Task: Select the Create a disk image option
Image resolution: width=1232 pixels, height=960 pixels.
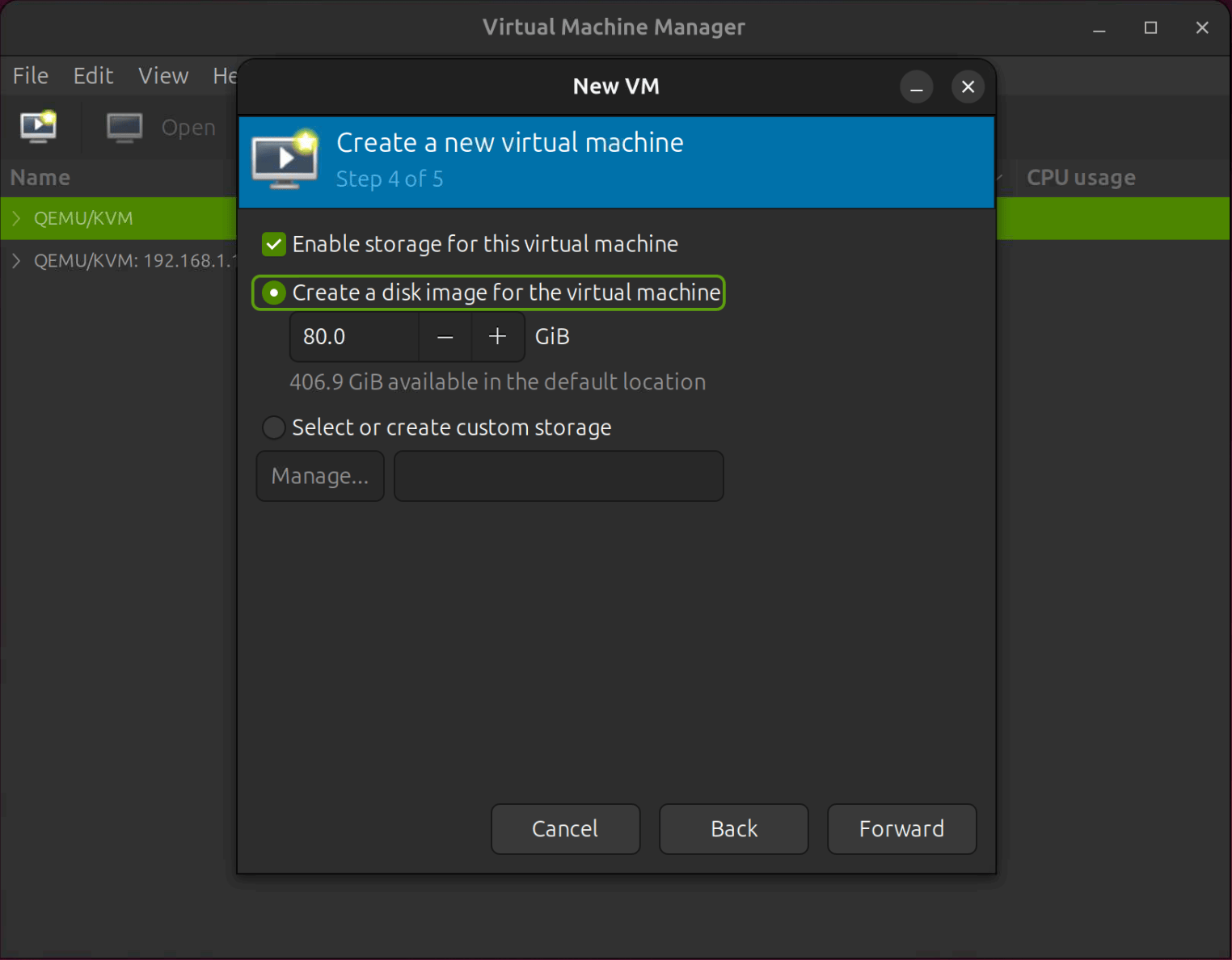Action: click(x=273, y=293)
